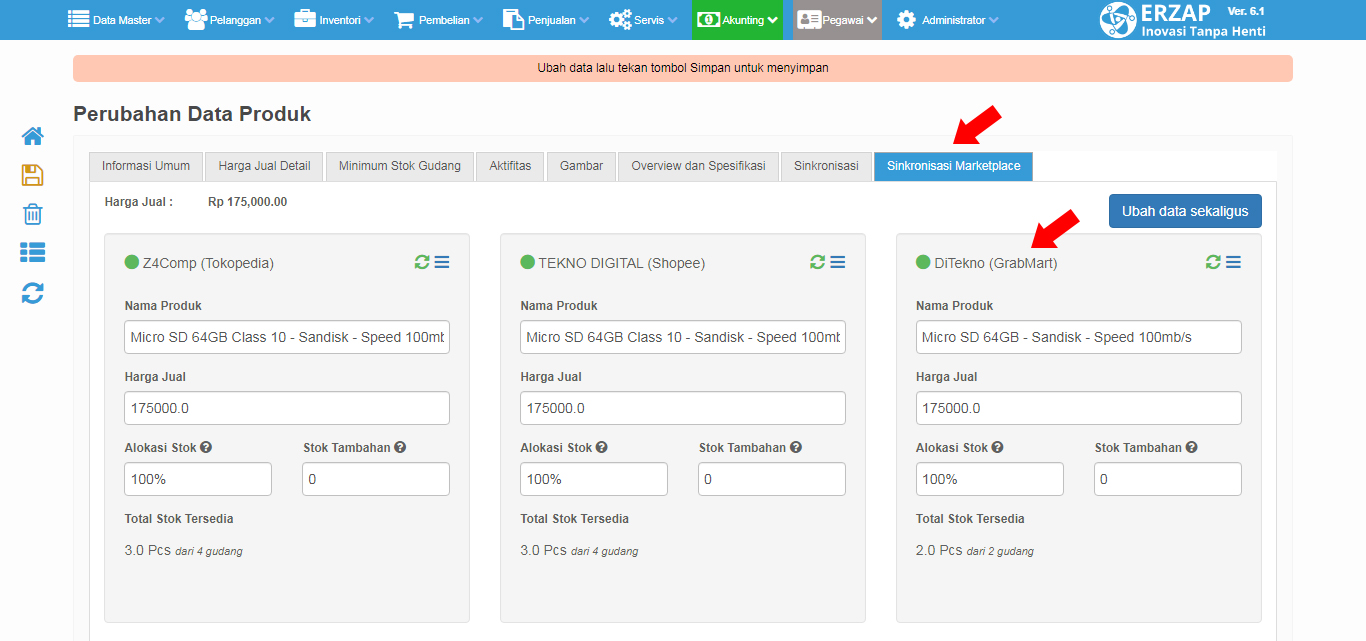Screen dimensions: 1366x641
Task: Select the Sinkronisasi Marketplace tab
Action: [x=954, y=166]
